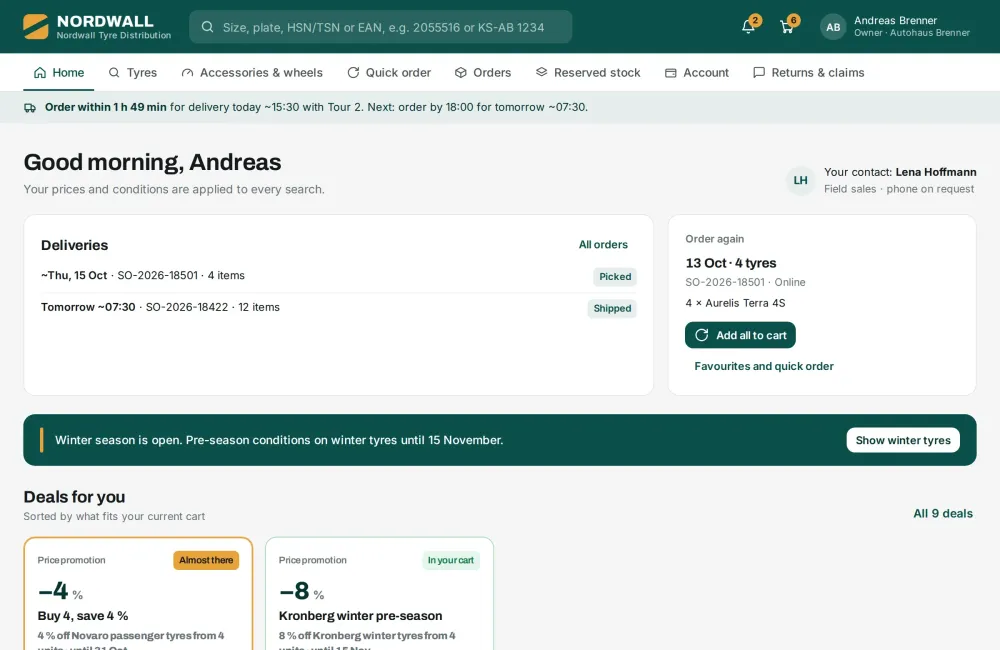
Task: Click the In your cart badge
Action: coord(450,560)
